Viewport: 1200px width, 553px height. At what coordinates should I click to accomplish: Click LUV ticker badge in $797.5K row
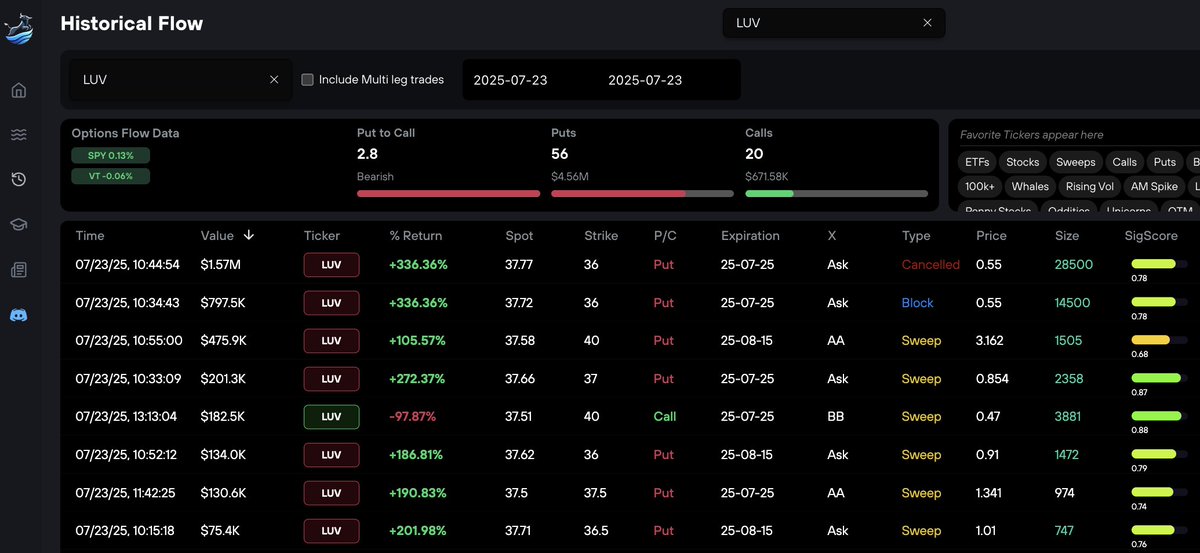331,303
